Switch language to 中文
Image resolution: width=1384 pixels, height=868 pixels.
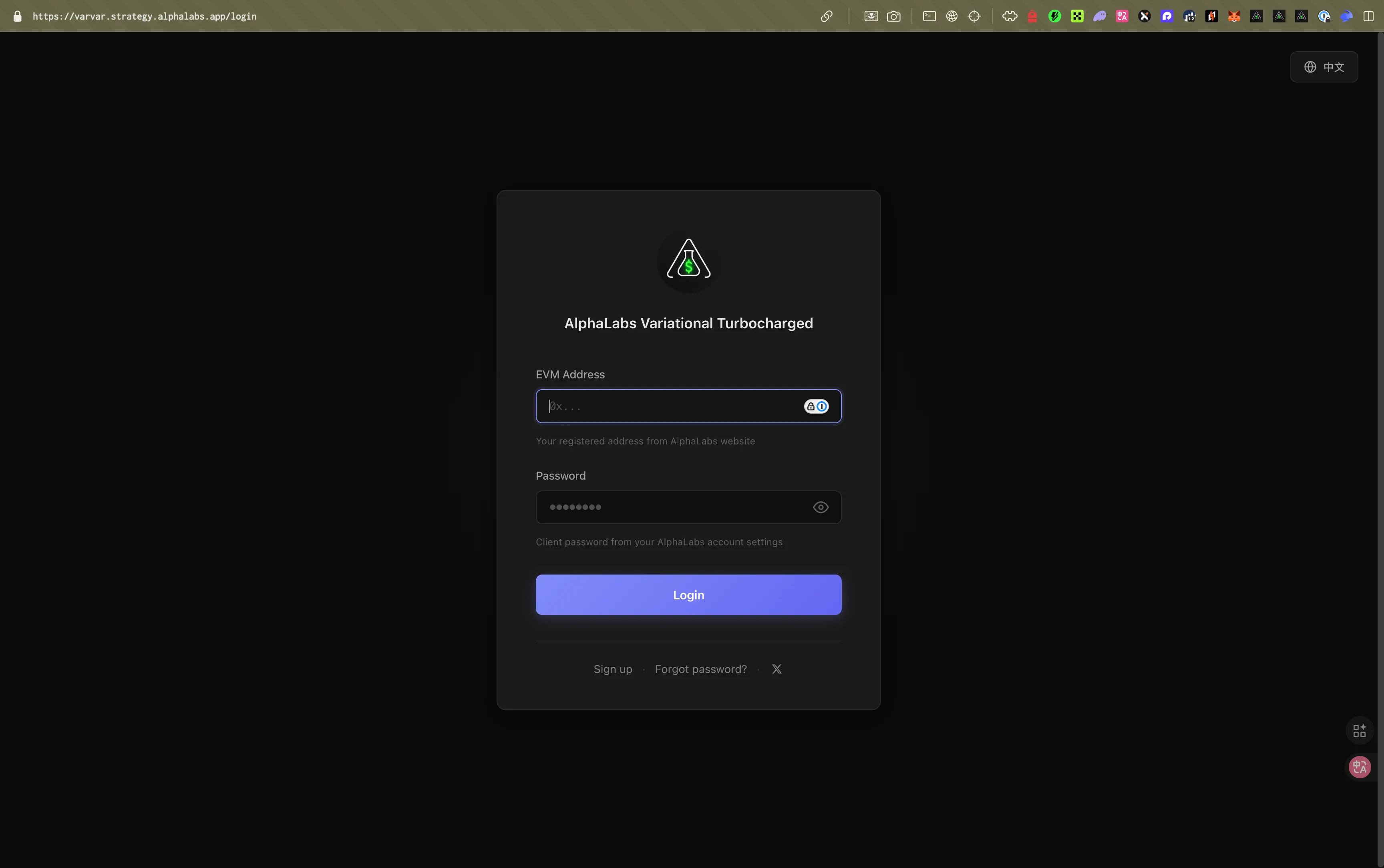tap(1324, 67)
